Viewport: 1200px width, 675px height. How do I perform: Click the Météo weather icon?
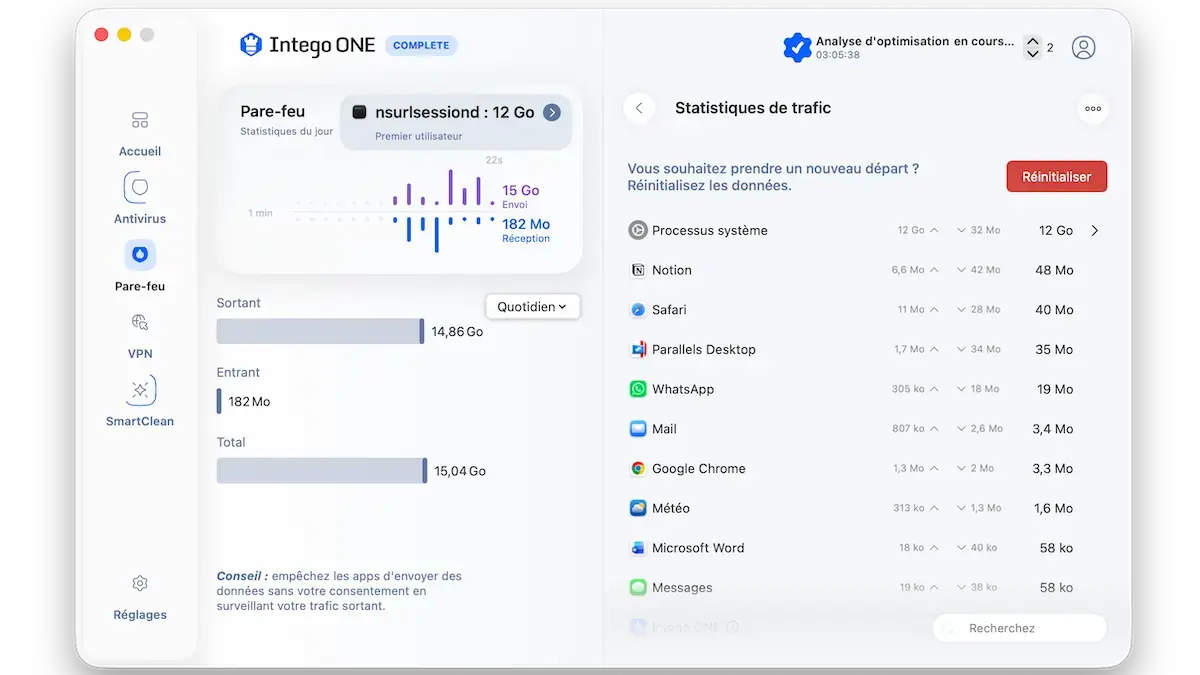638,508
